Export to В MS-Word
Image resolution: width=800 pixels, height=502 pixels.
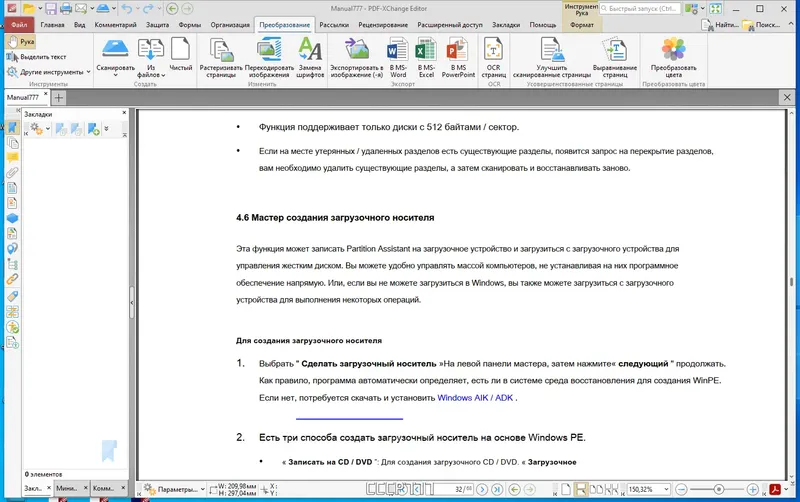(398, 58)
